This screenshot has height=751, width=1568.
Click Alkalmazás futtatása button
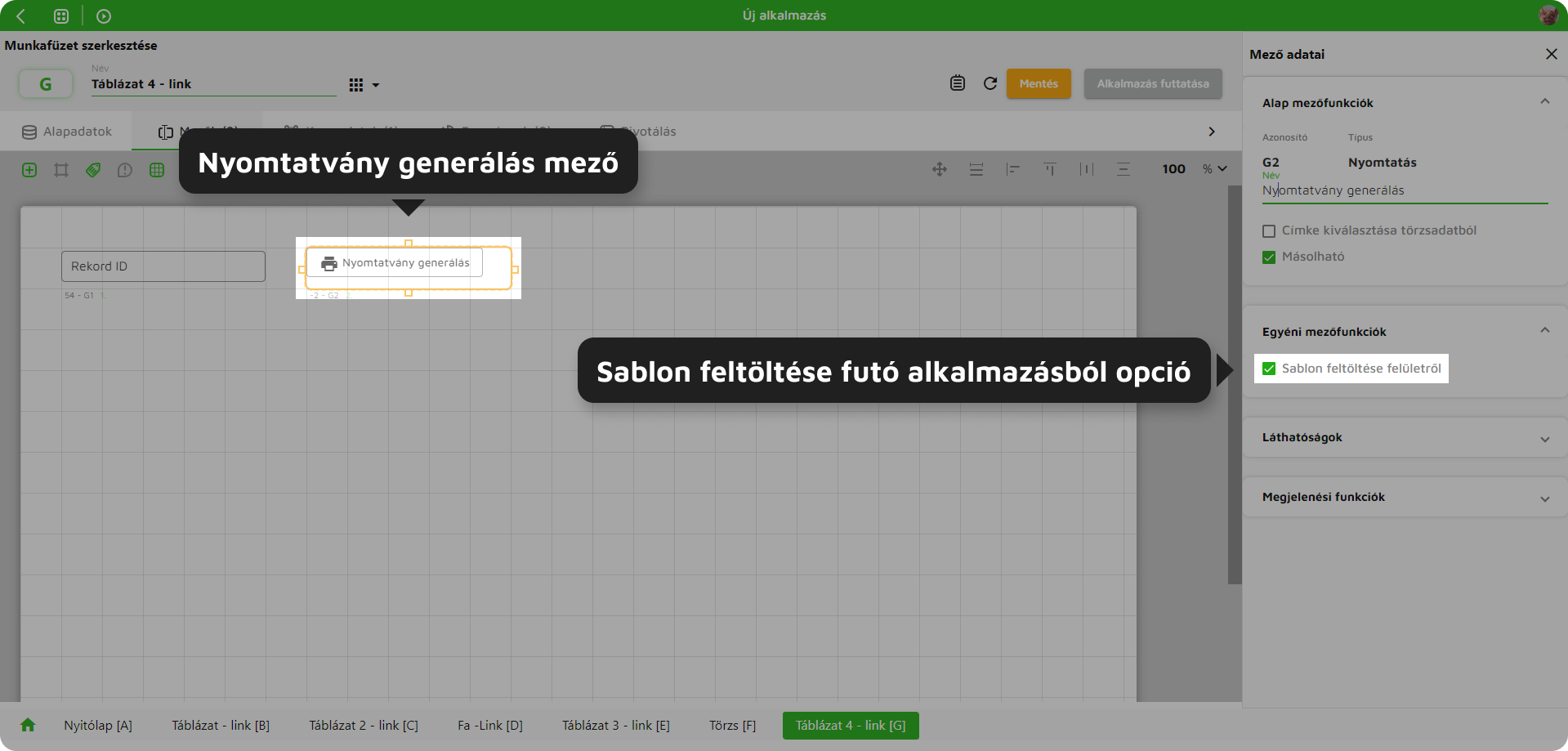(x=1153, y=83)
